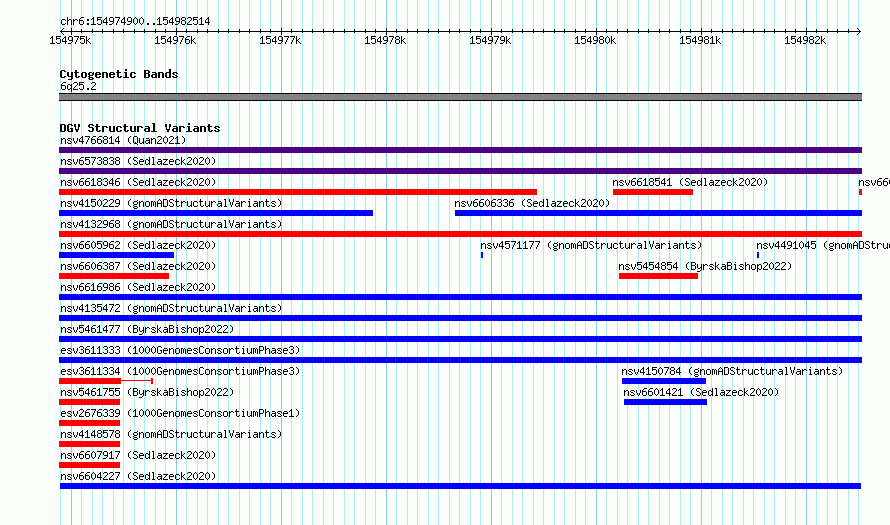The height and width of the screenshot is (525, 890).
Task: Open the esv3611334 variant label
Action: pyautogui.click(x=180, y=371)
